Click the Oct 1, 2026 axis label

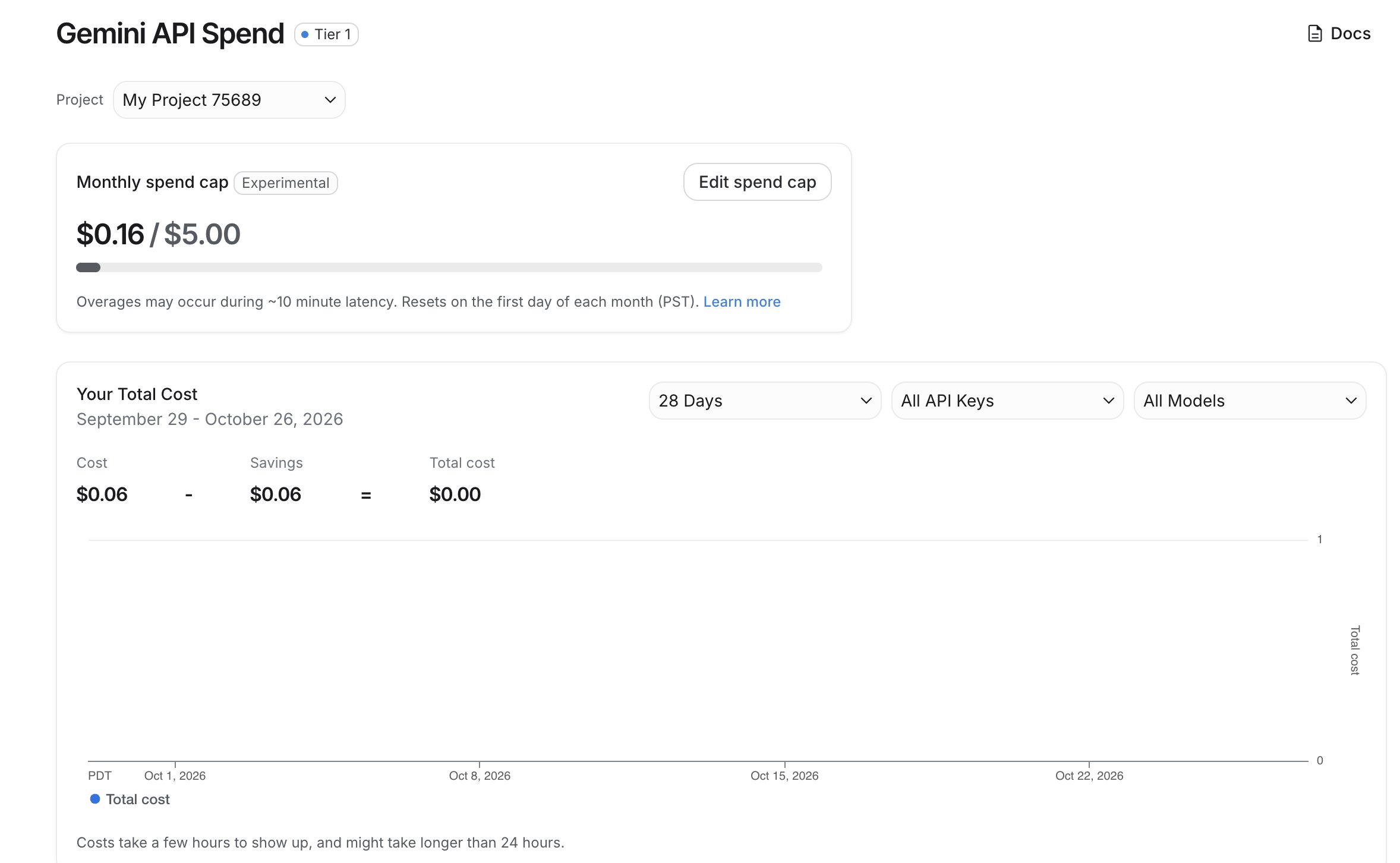175,776
